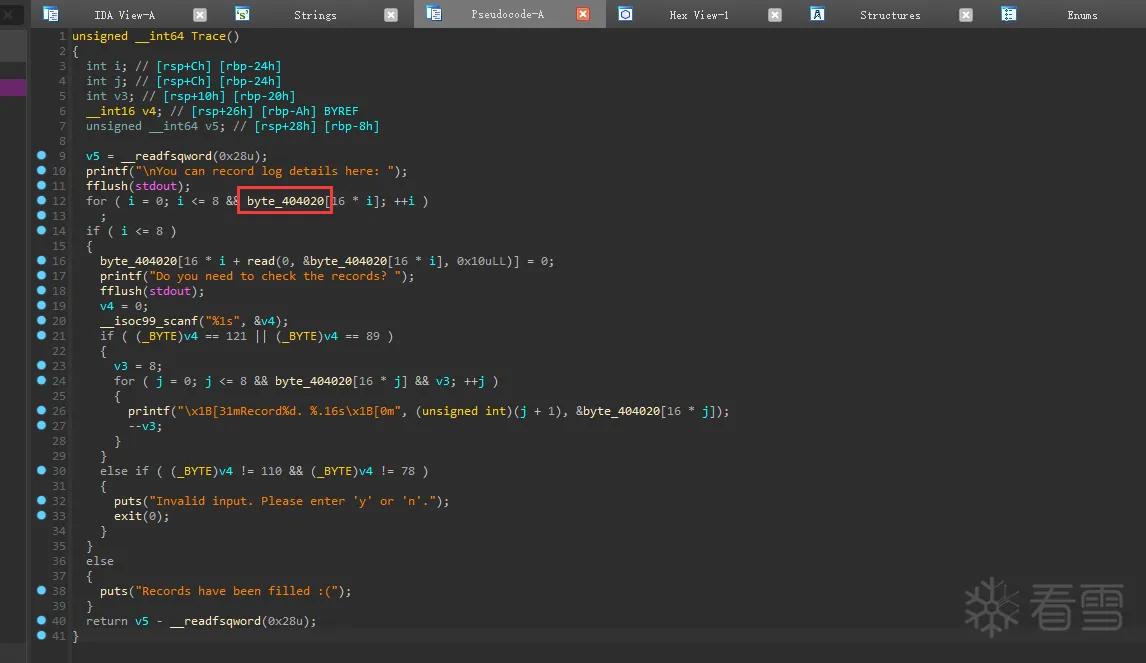Close the Pseudocode-A tab

pyautogui.click(x=583, y=15)
